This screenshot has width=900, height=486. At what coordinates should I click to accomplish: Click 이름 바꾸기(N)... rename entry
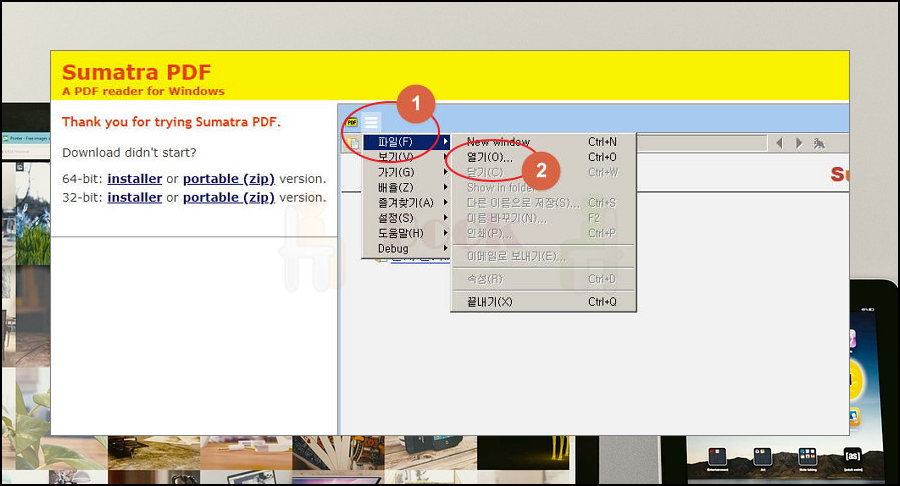click(543, 218)
